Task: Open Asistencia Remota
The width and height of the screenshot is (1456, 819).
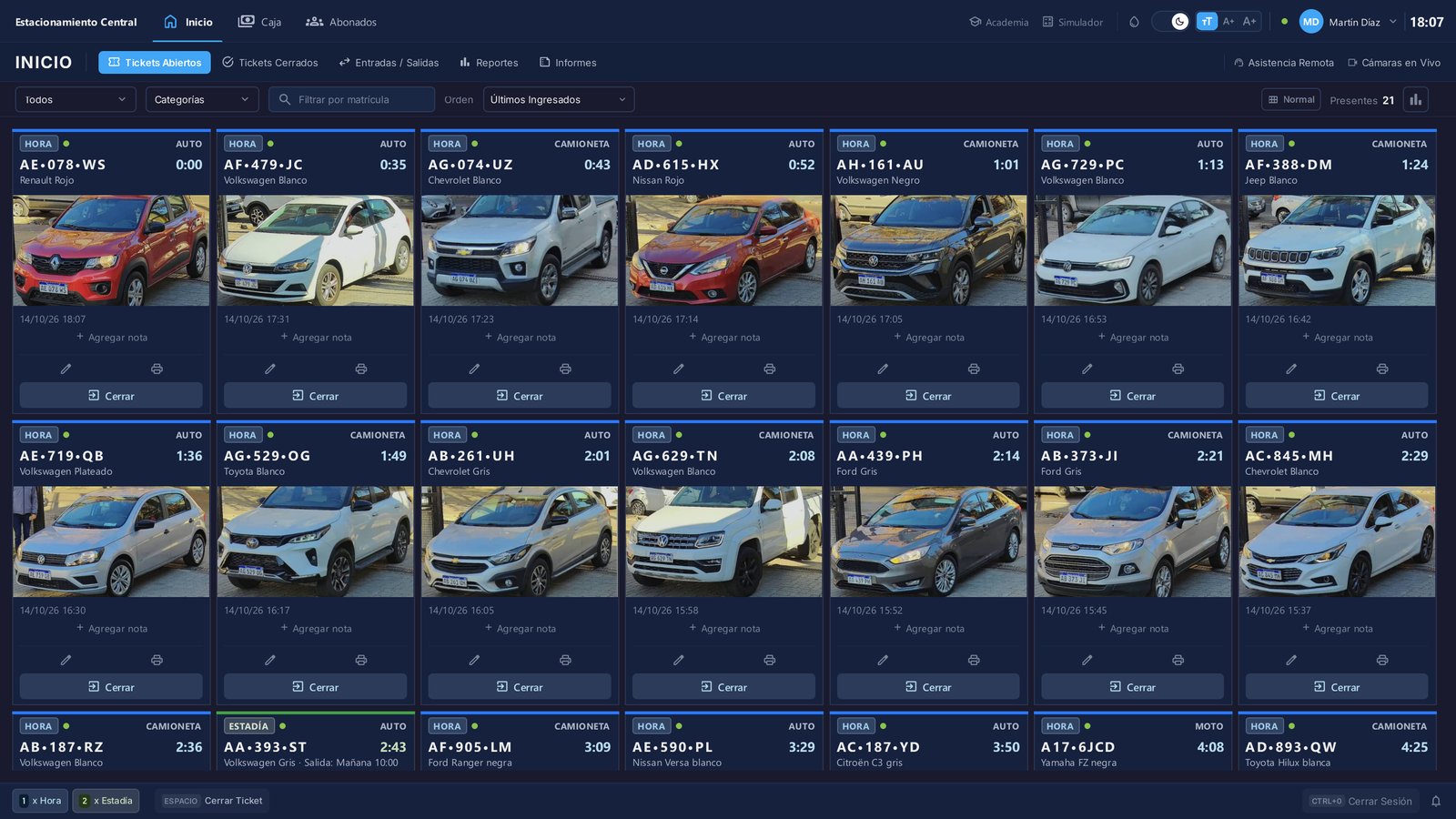Action: [x=1284, y=63]
